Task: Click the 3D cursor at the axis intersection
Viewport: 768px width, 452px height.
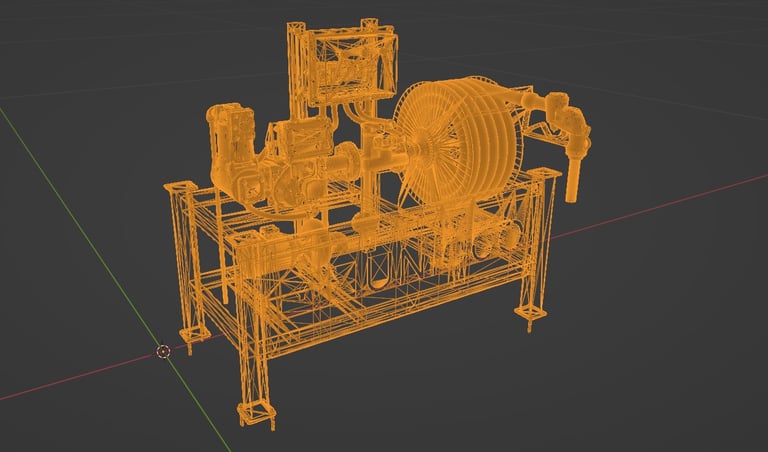Action: [x=163, y=351]
